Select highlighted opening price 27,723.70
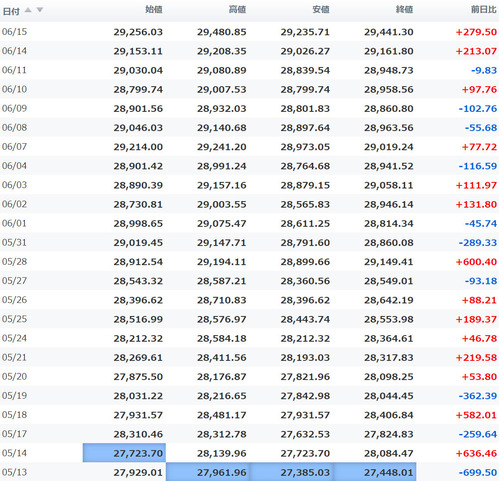The height and width of the screenshot is (481, 499). [x=124, y=453]
